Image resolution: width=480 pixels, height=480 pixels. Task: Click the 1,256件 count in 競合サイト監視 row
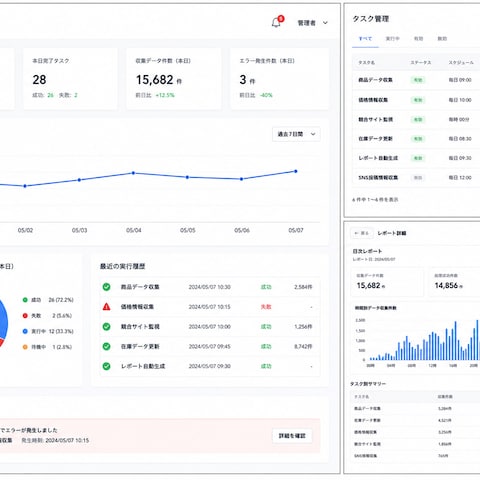tap(303, 327)
